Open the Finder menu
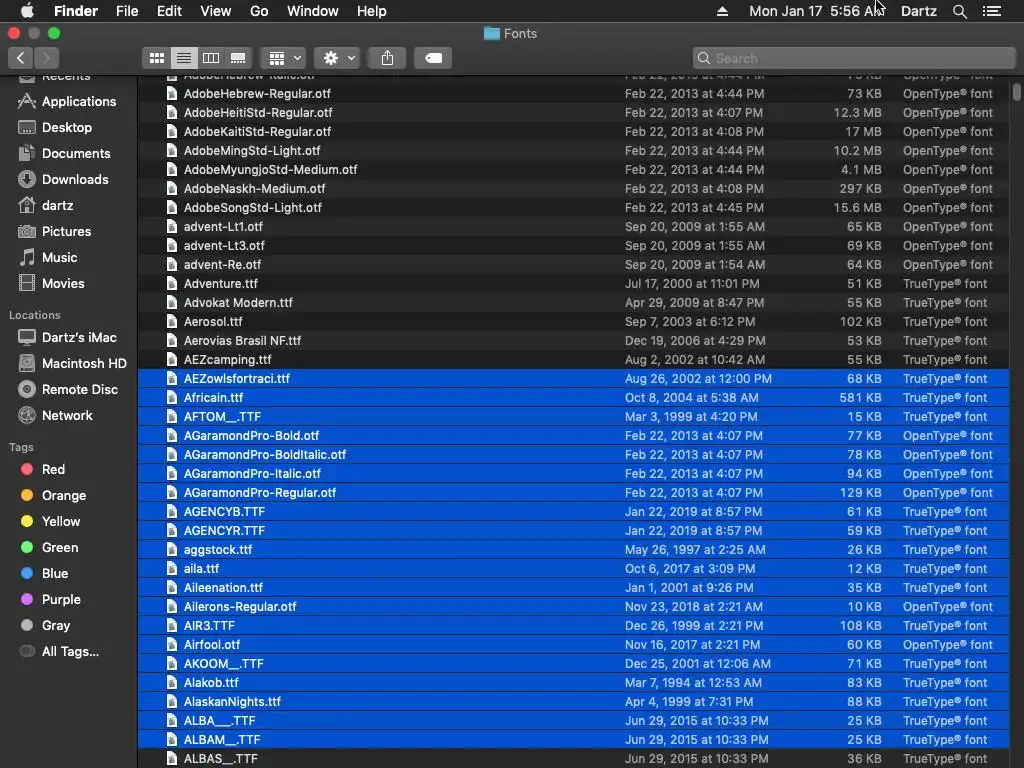Image resolution: width=1024 pixels, height=768 pixels. click(x=76, y=11)
